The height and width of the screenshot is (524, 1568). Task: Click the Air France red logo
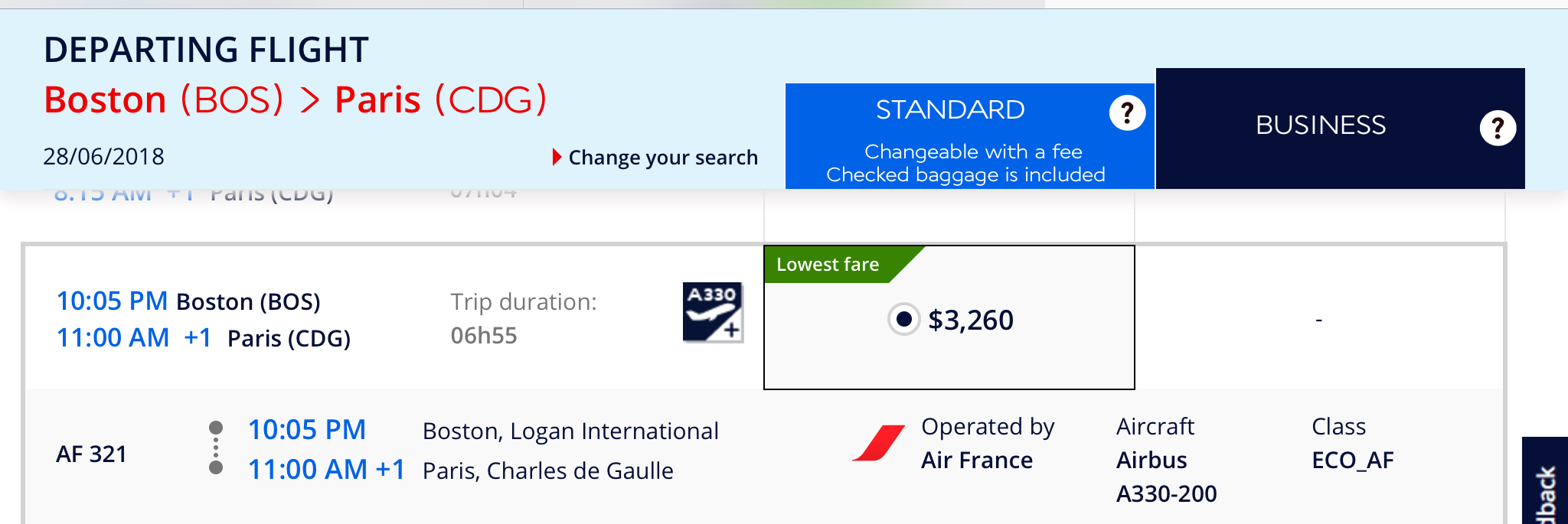[x=879, y=443]
